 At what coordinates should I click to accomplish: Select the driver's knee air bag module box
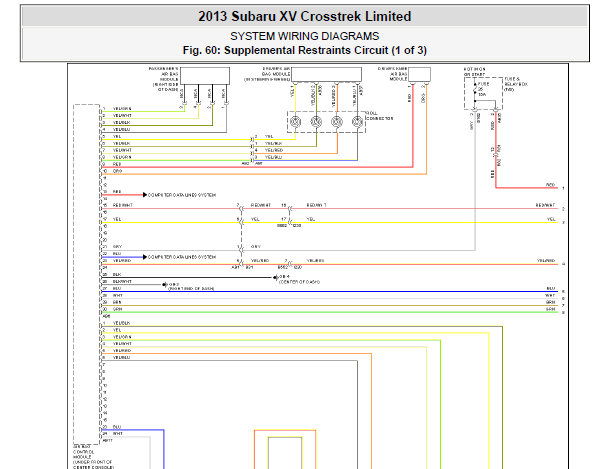point(419,75)
